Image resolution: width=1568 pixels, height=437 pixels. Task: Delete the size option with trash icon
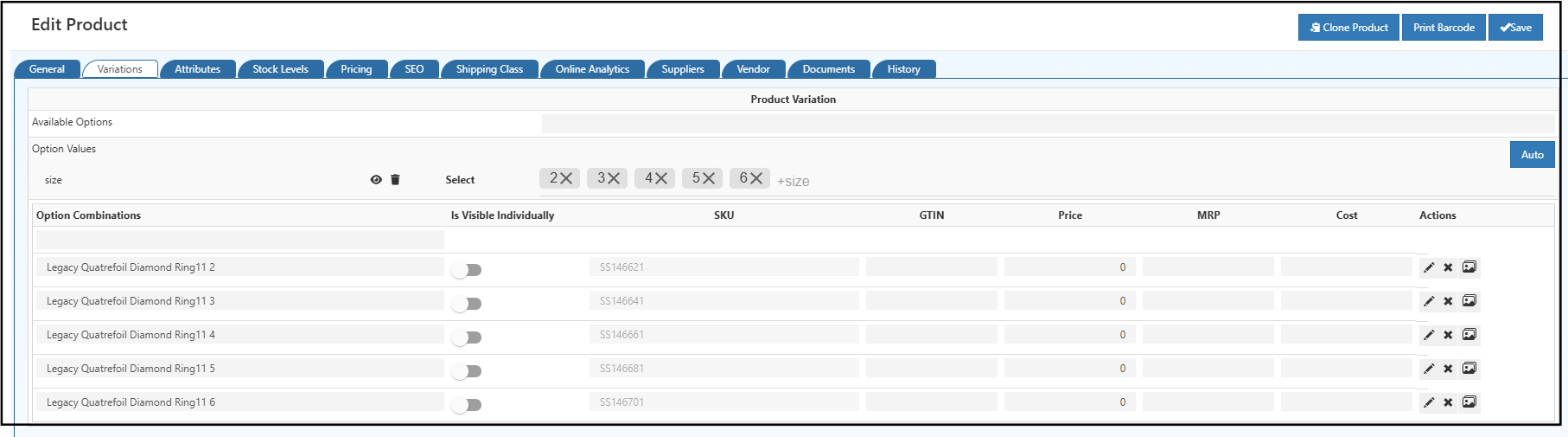(395, 180)
